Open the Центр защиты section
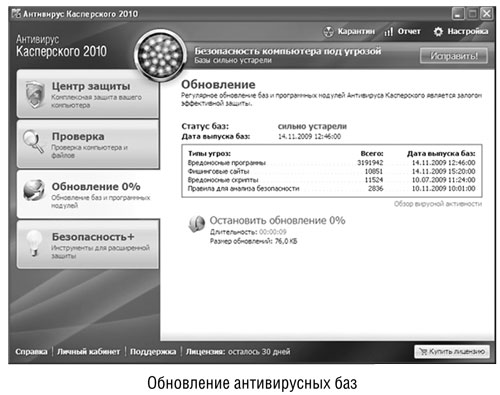The height and width of the screenshot is (395, 500). click(x=88, y=94)
